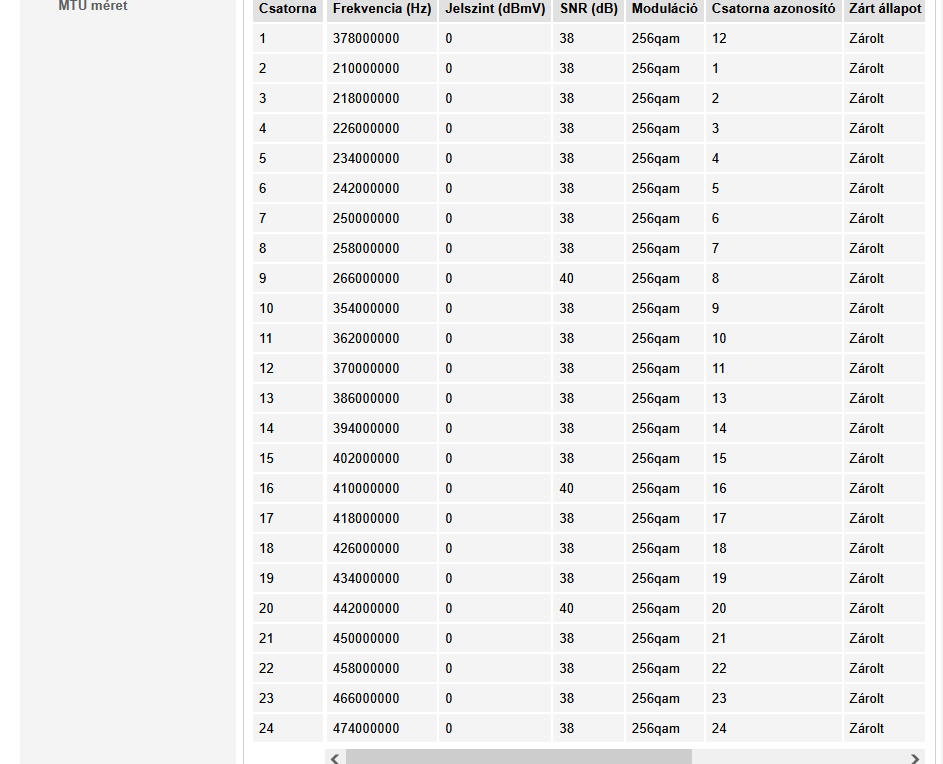Click 256qam modulation in the 474000000 row
Viewport: 943px width, 764px height.
pos(656,729)
